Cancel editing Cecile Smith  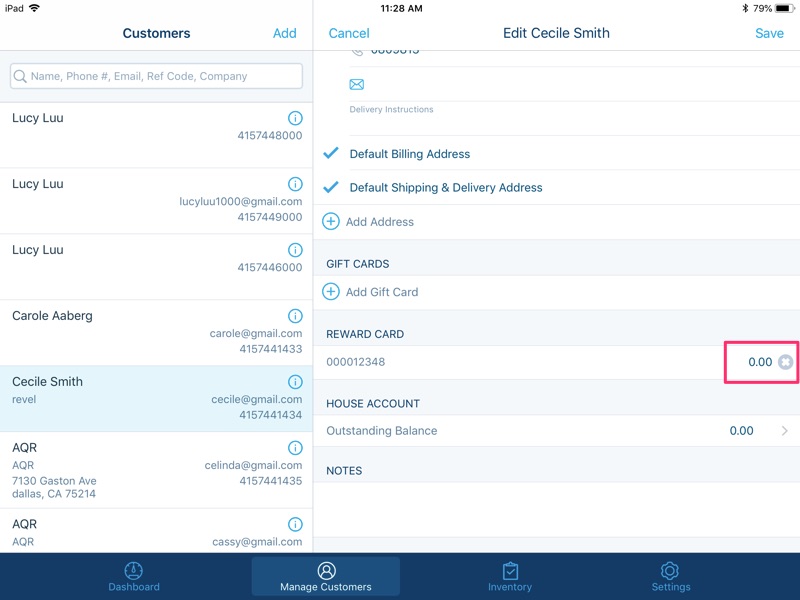349,33
